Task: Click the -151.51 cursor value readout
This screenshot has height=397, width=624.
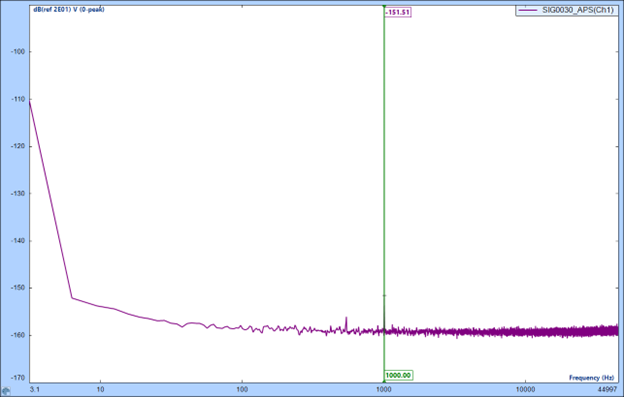Action: (x=398, y=12)
